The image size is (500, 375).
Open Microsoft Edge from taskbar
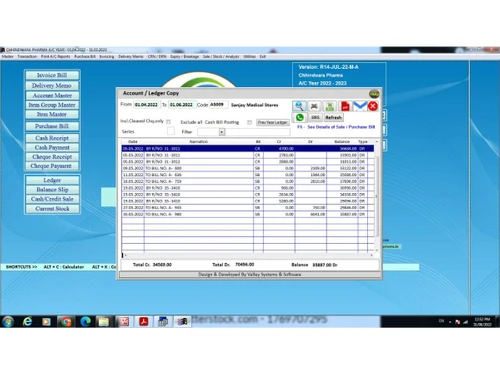[85, 322]
